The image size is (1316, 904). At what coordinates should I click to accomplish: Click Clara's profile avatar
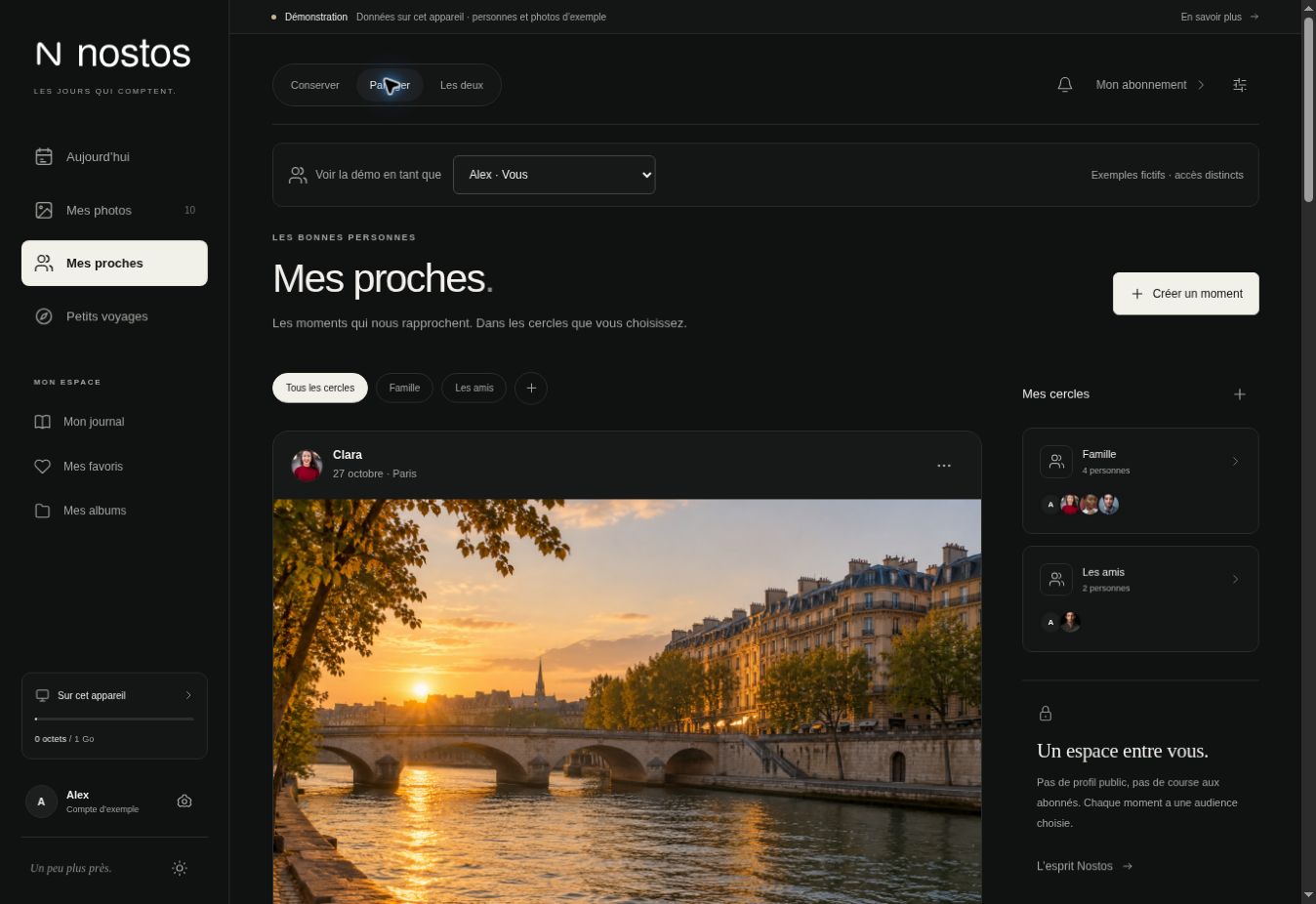[x=307, y=465]
